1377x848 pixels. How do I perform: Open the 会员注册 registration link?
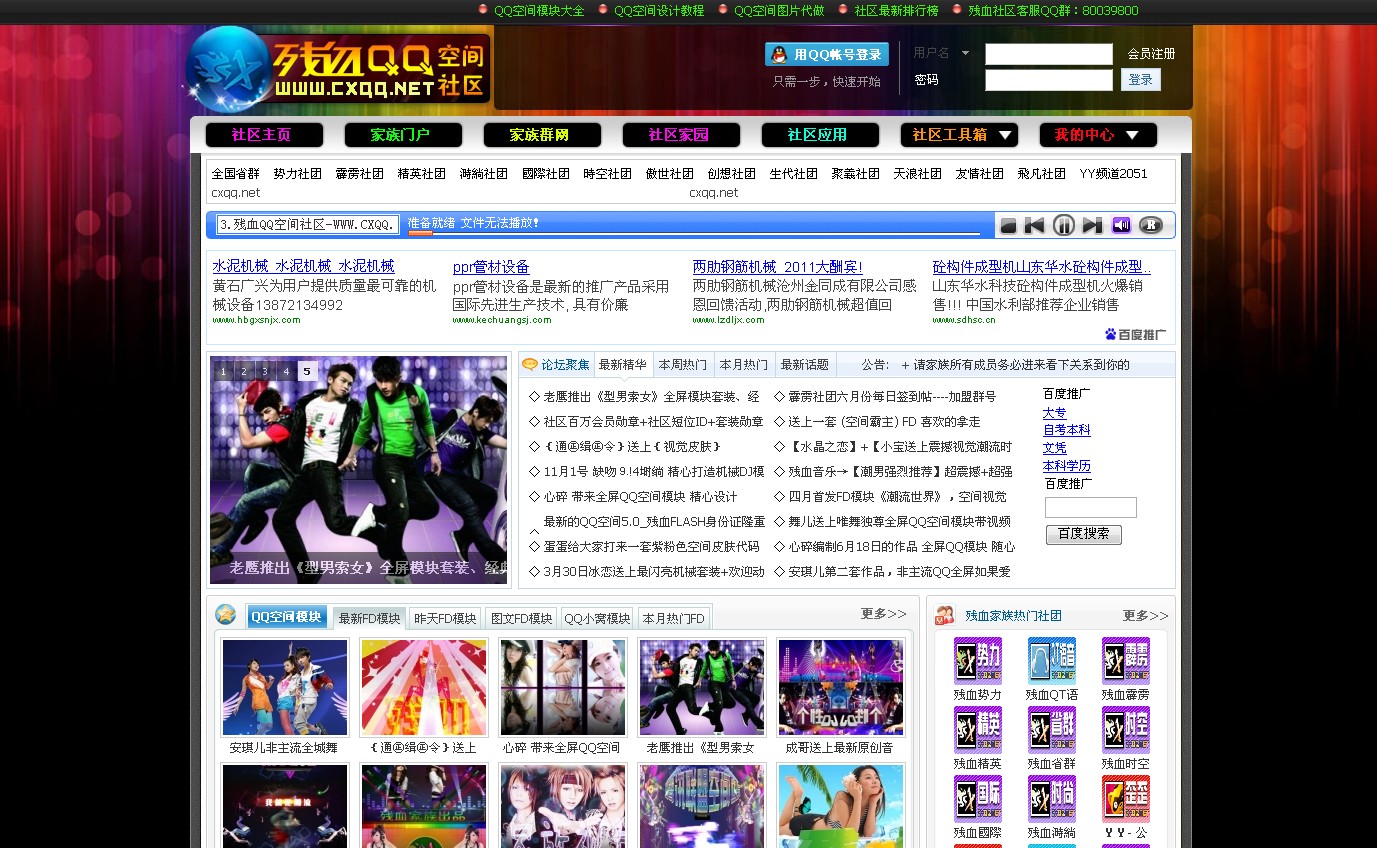tap(1151, 54)
